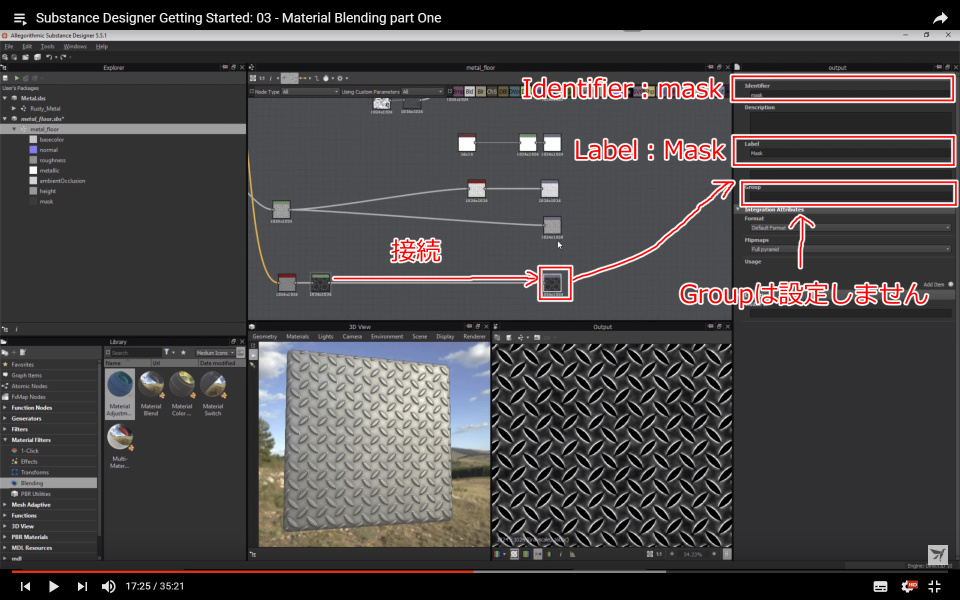This screenshot has width=960, height=600.
Task: Collapse the Integration Attributes section
Action: pyautogui.click(x=738, y=209)
